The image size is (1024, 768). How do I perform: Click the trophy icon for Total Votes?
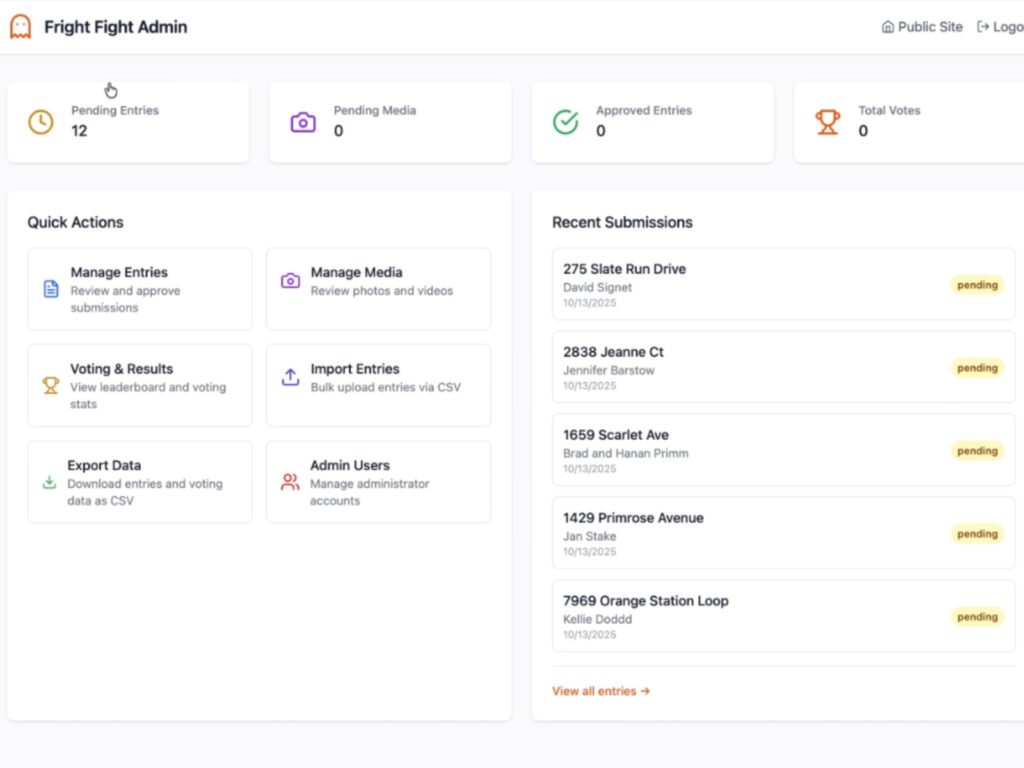pos(827,122)
